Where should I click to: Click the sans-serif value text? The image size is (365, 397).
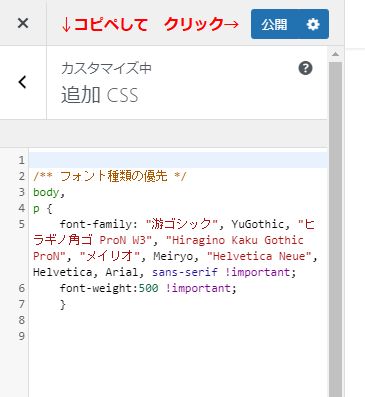[x=185, y=272]
